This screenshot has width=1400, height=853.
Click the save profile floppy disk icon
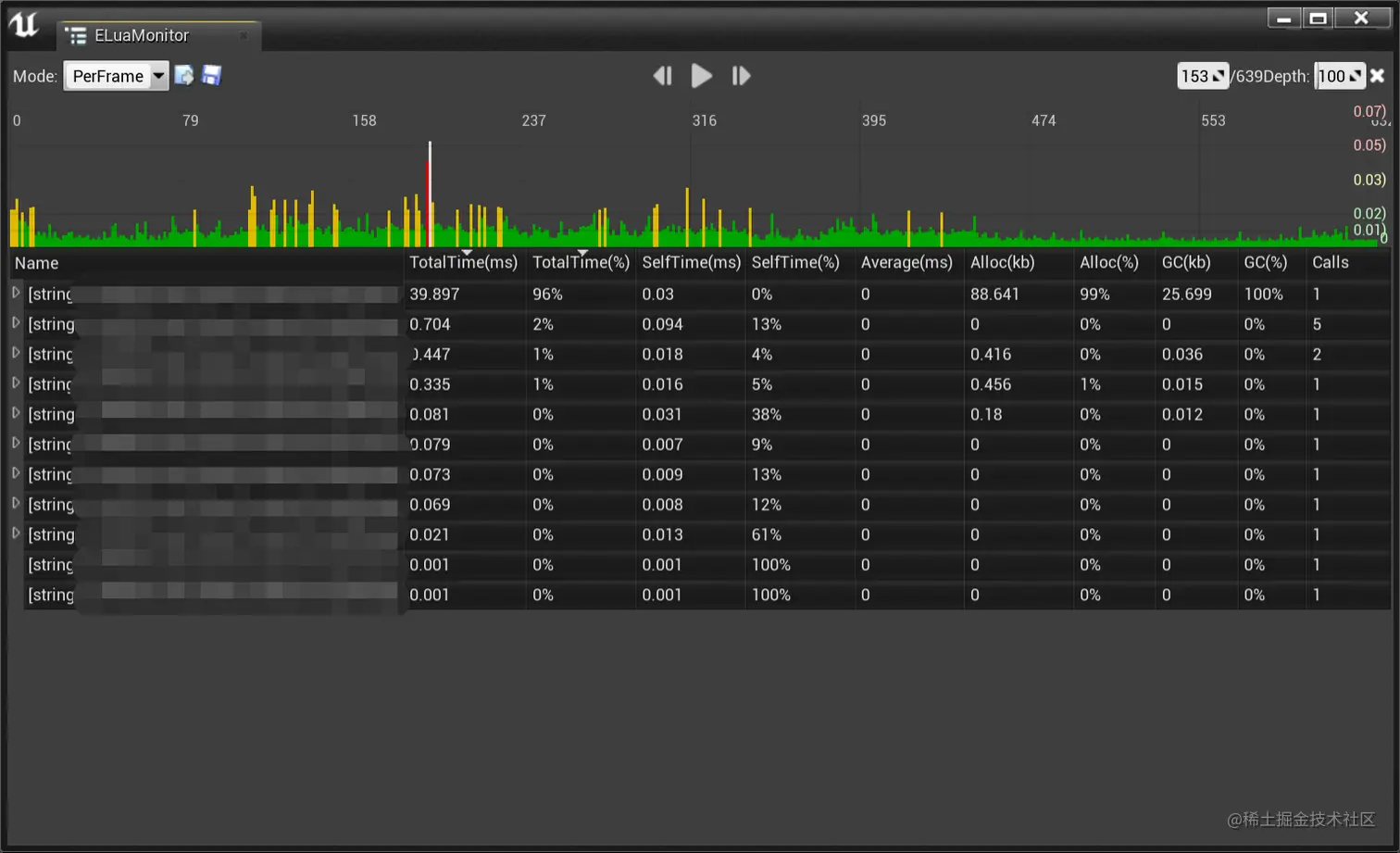coord(212,76)
